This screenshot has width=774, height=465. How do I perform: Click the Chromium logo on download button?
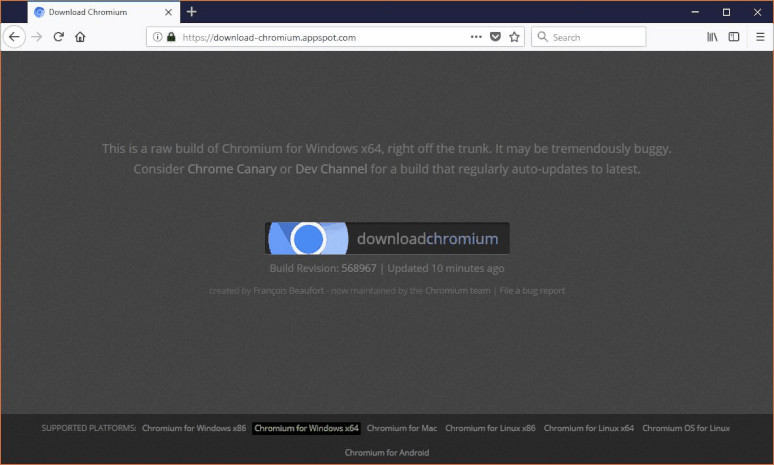tap(308, 238)
